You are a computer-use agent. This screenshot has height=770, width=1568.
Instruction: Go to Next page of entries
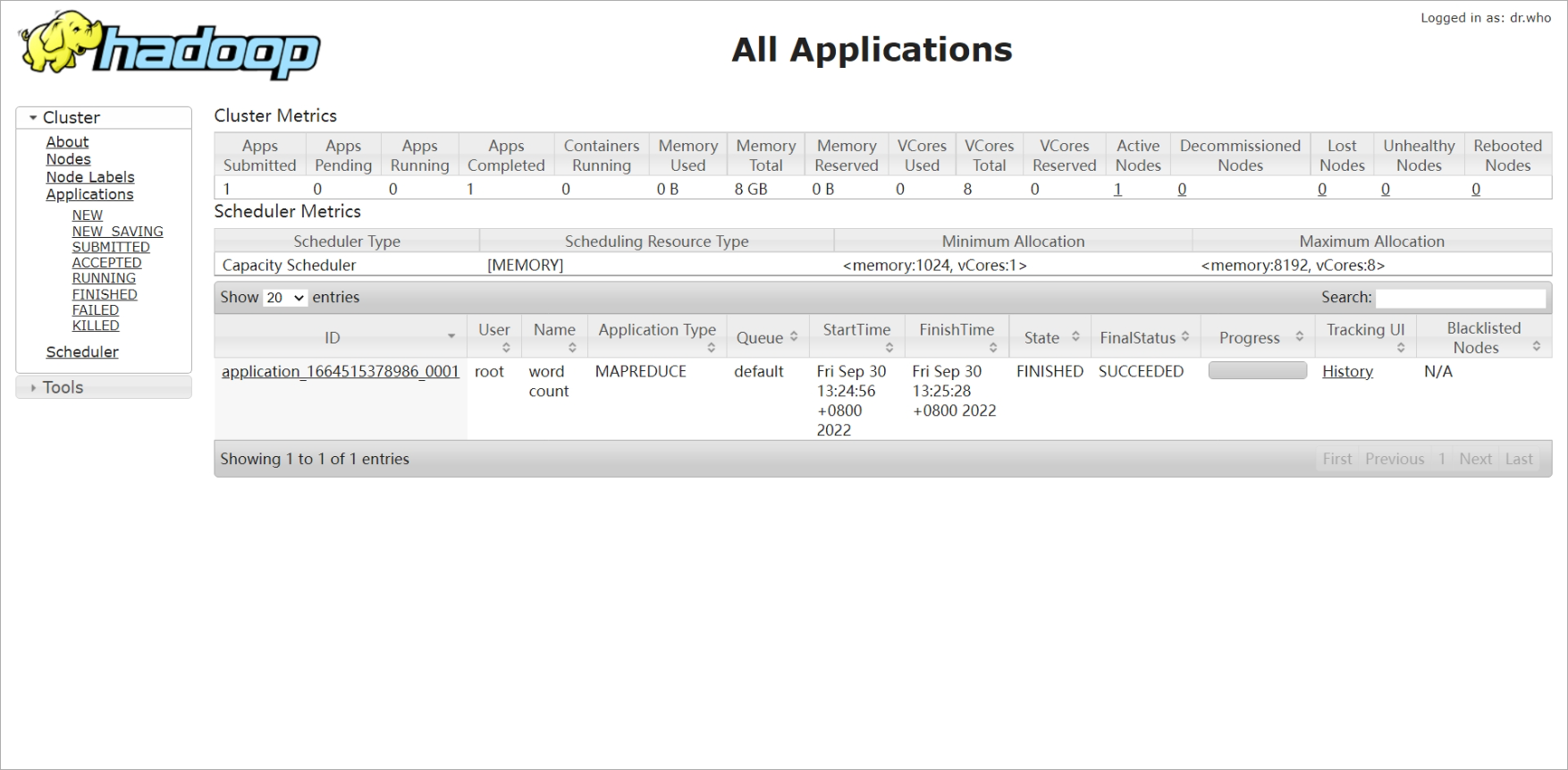(1476, 459)
